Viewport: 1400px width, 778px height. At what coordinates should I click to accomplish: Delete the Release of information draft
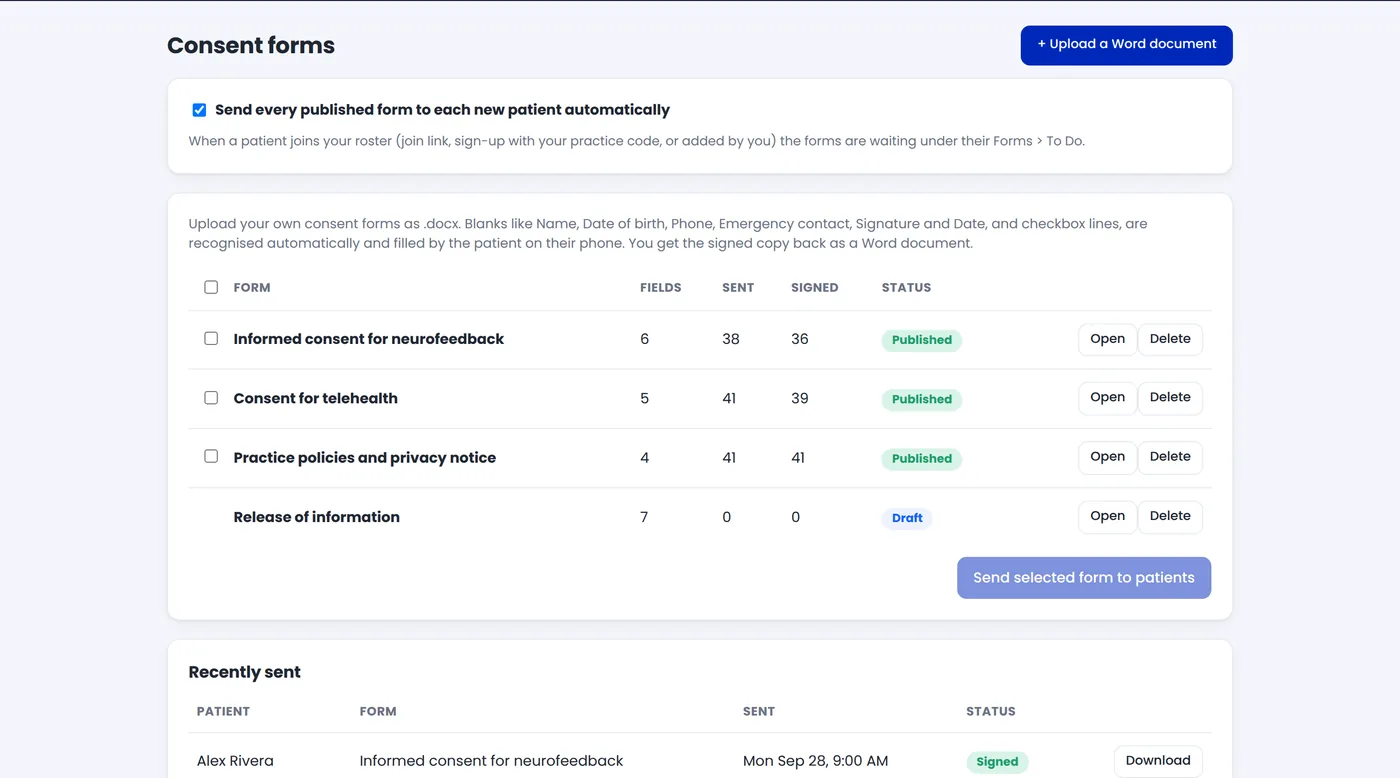click(1170, 516)
